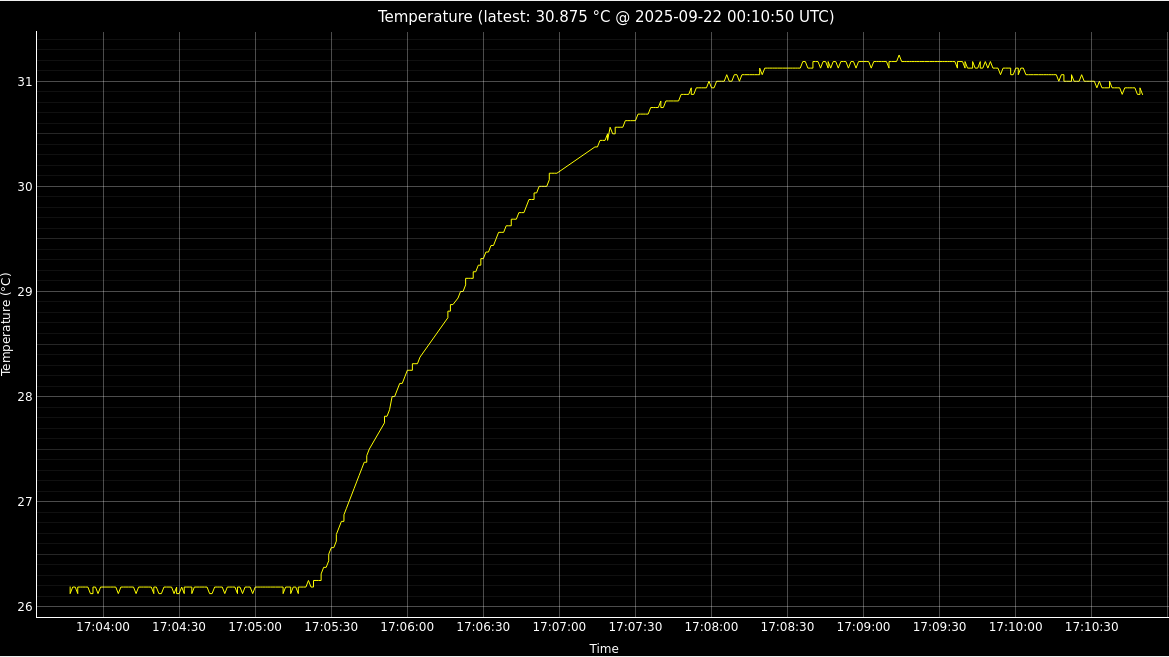
Task: Pick the 17:07:00 time axis label
Action: point(559,627)
